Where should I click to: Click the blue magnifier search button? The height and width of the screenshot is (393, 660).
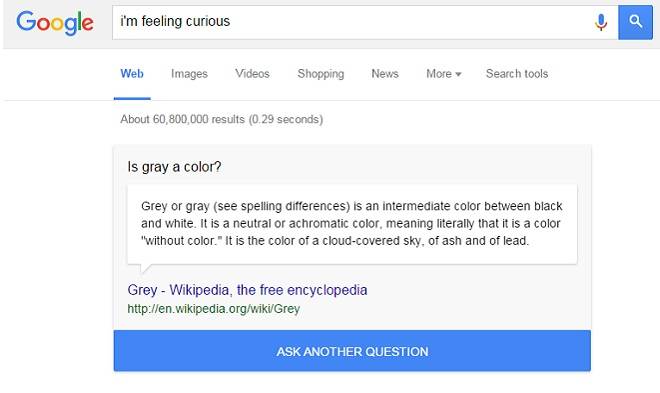point(635,22)
